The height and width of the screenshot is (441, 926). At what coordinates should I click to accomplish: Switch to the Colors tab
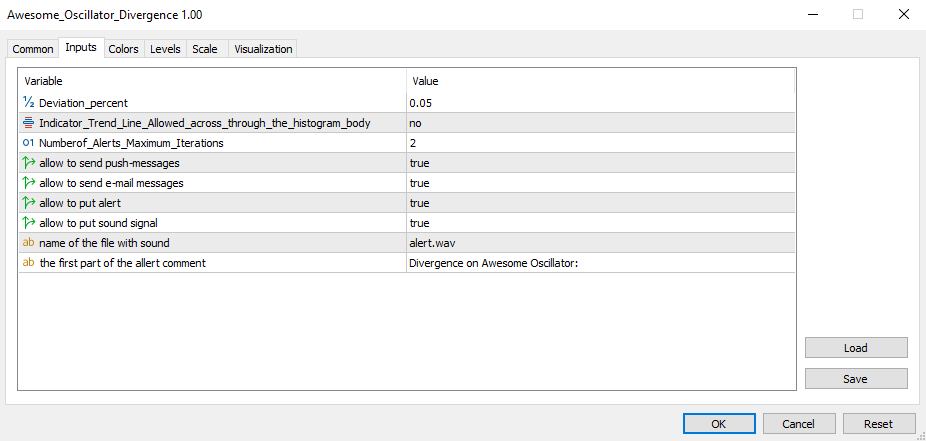(x=123, y=49)
